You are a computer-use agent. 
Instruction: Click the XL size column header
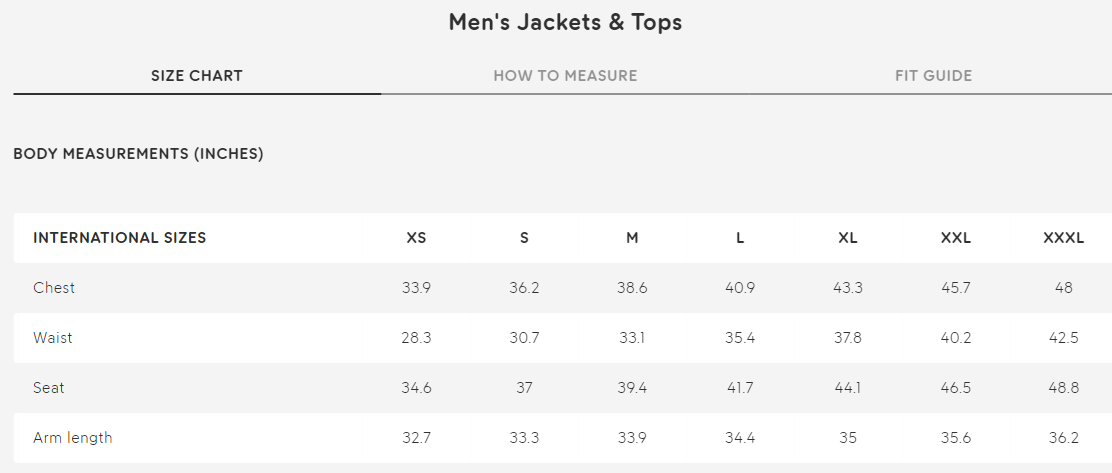click(x=848, y=238)
